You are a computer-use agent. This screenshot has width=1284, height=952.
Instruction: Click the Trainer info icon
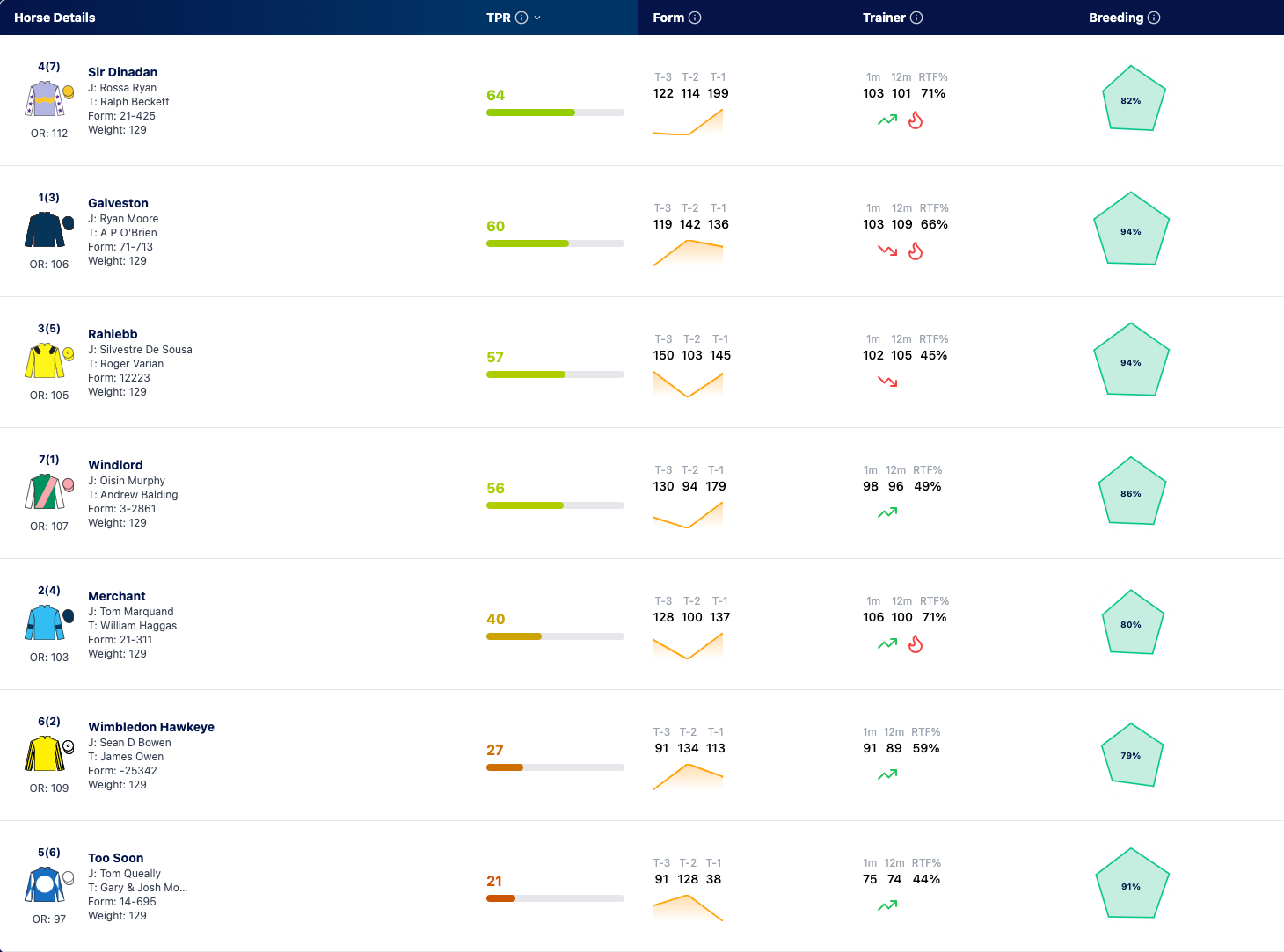916,18
